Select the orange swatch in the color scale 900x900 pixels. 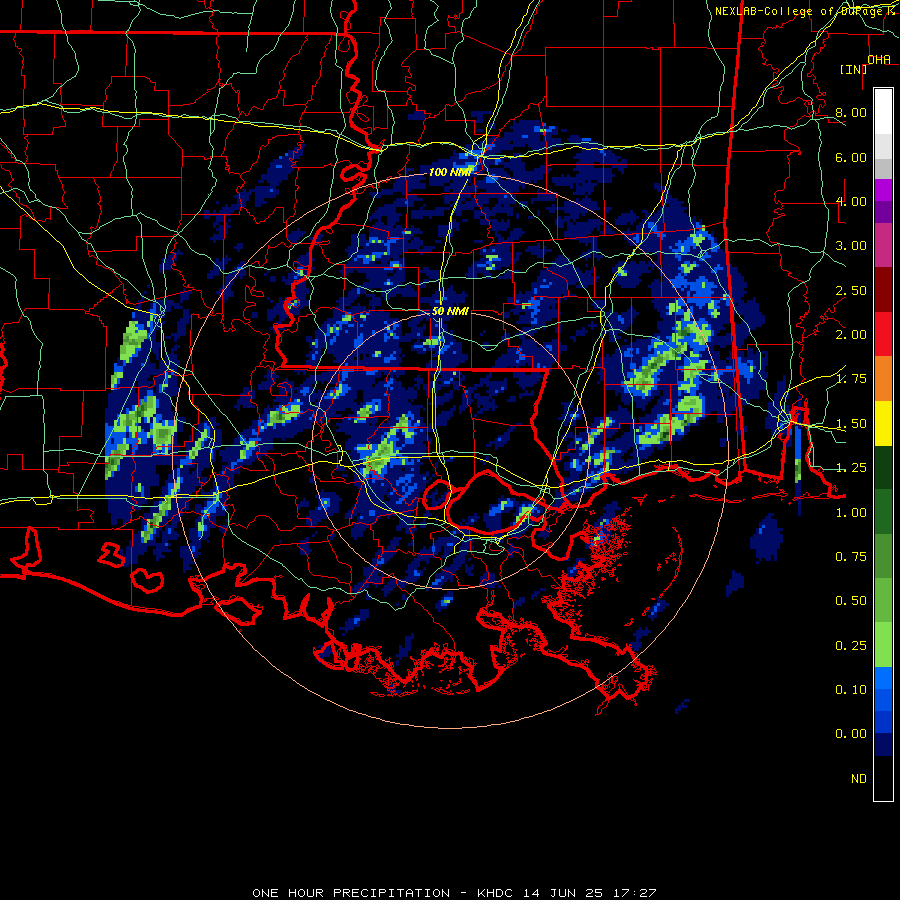(883, 379)
